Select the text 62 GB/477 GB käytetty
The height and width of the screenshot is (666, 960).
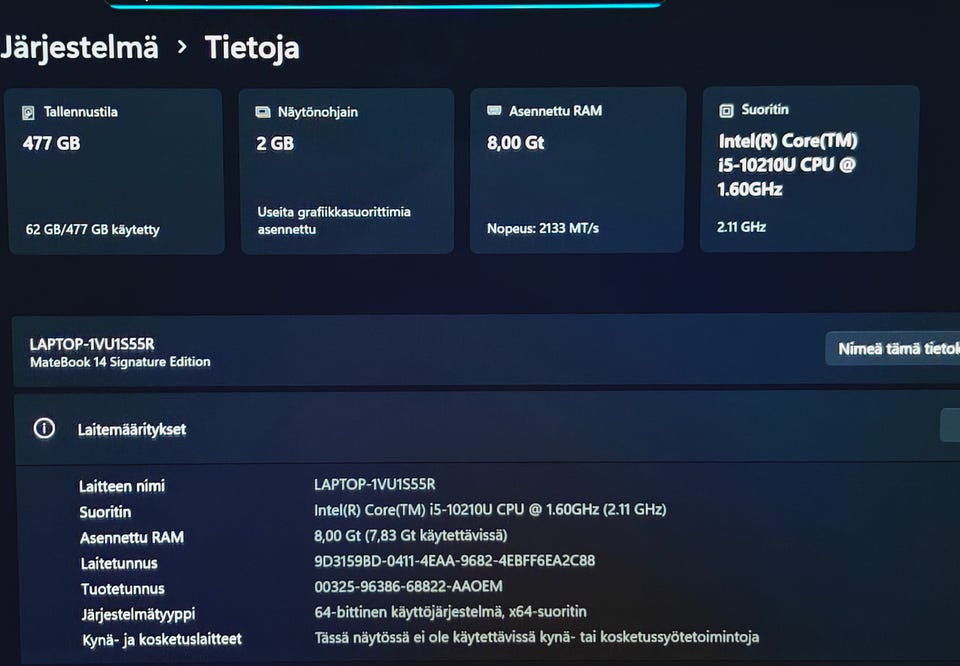(x=92, y=230)
